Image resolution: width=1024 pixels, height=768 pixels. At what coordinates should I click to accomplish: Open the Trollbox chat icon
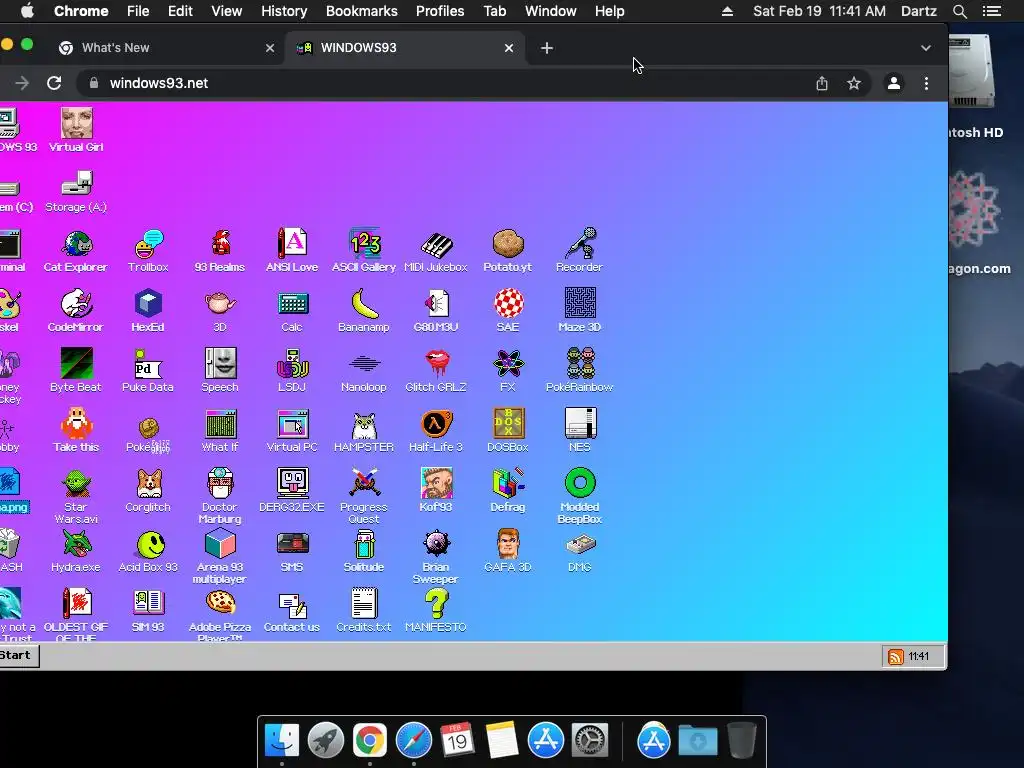click(x=148, y=251)
